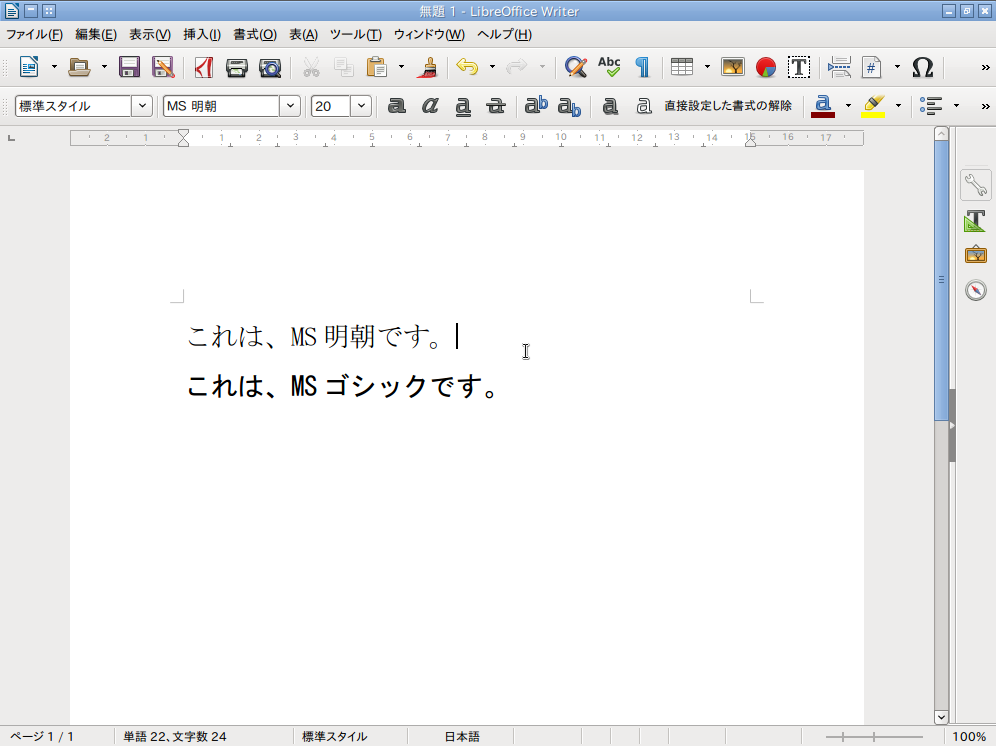
Task: Open the sidebar Properties wrench
Action: click(976, 186)
